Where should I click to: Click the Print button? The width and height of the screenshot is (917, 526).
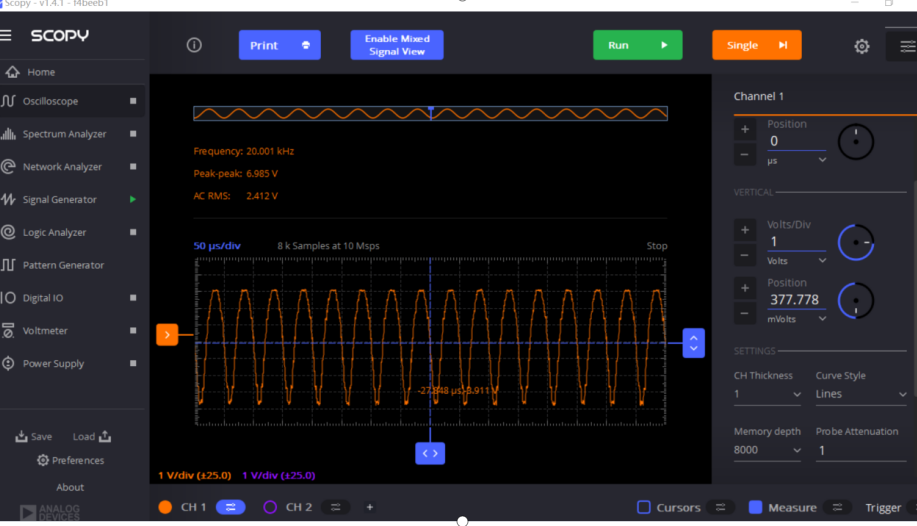tap(280, 45)
